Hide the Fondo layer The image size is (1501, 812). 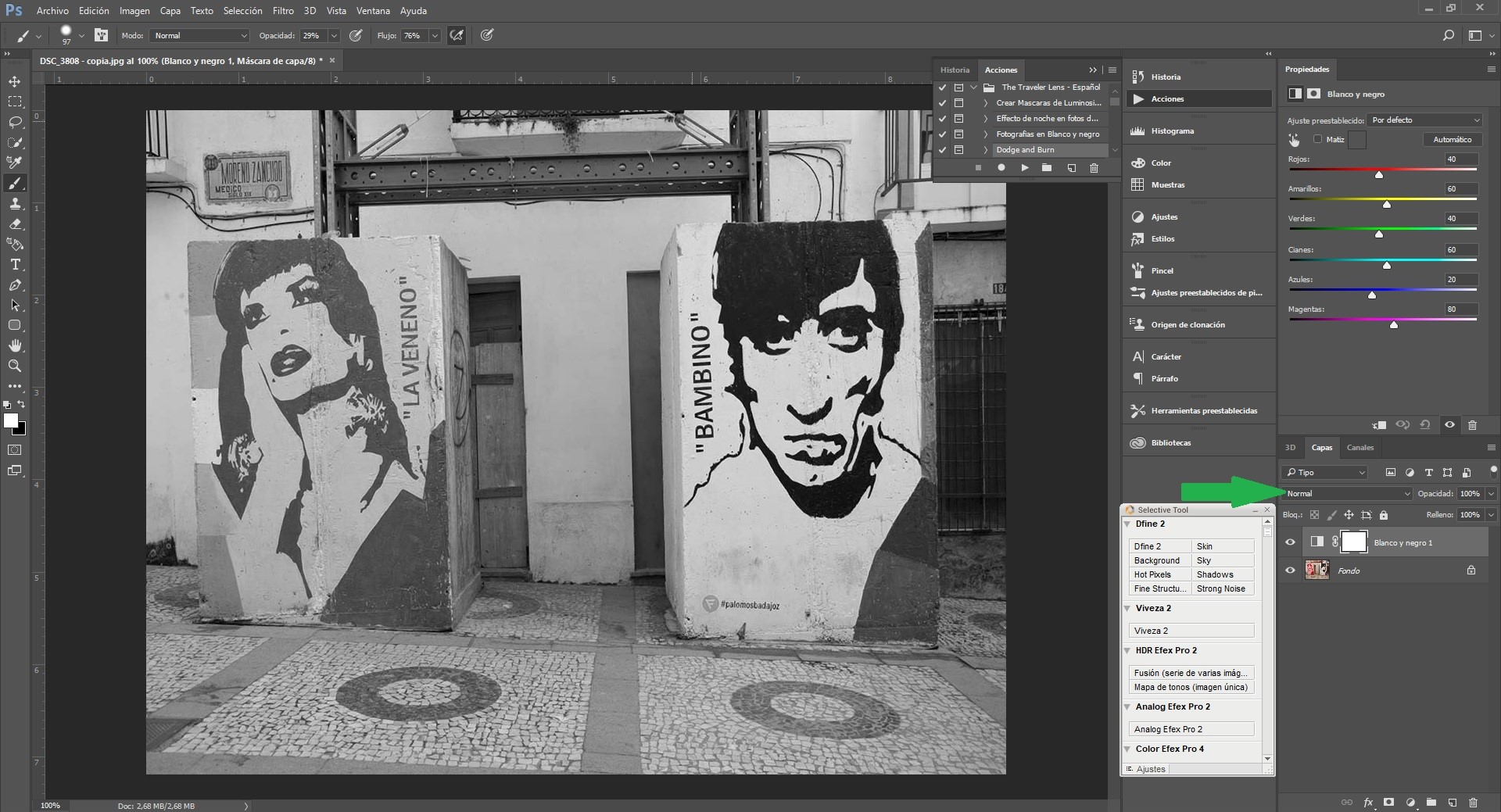click(x=1291, y=571)
